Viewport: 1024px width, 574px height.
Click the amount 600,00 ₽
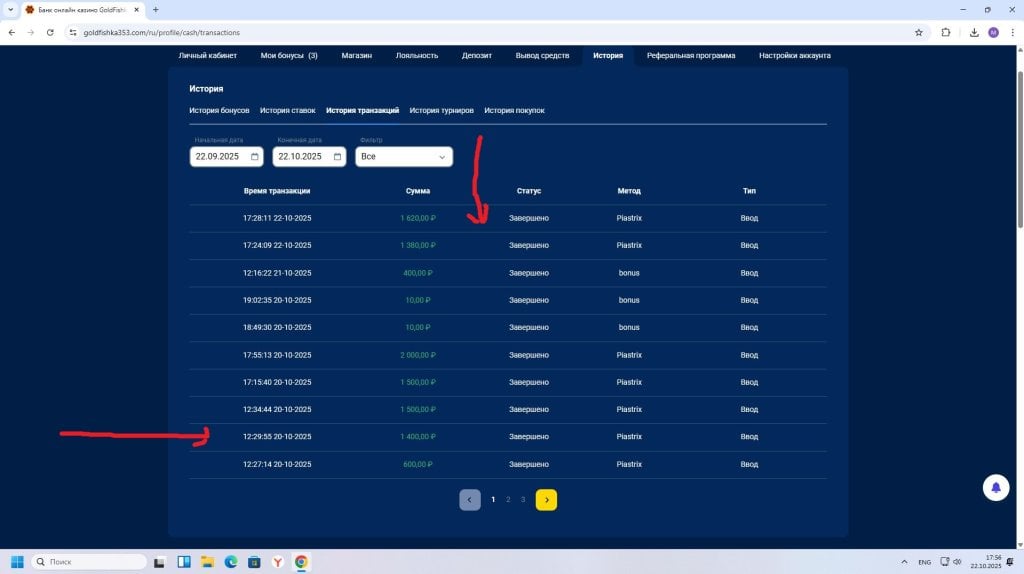coord(418,464)
